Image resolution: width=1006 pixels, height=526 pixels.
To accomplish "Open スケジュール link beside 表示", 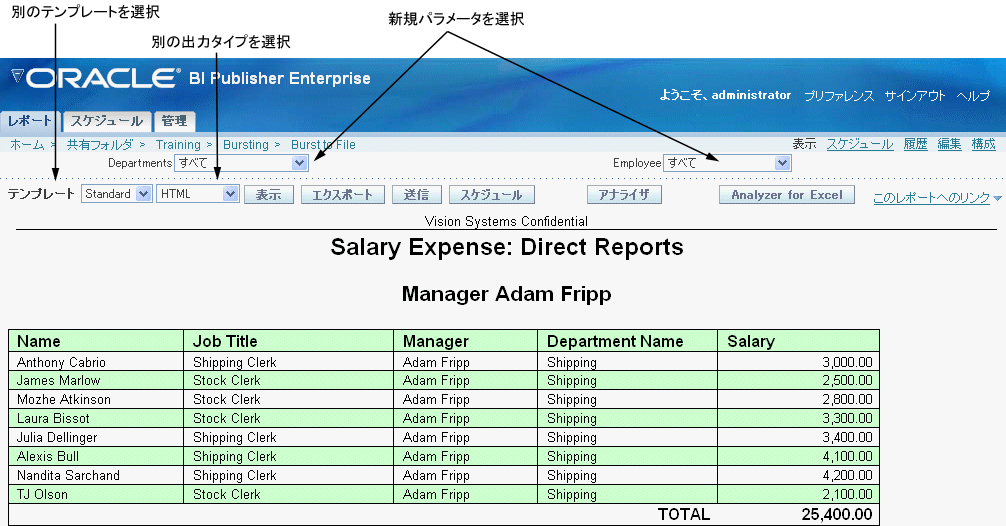I will (x=860, y=144).
